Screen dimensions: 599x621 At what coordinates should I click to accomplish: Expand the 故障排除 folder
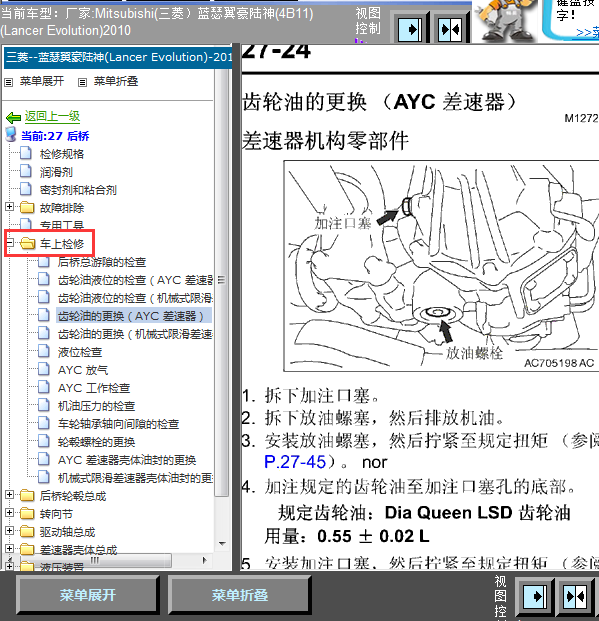click(x=9, y=206)
